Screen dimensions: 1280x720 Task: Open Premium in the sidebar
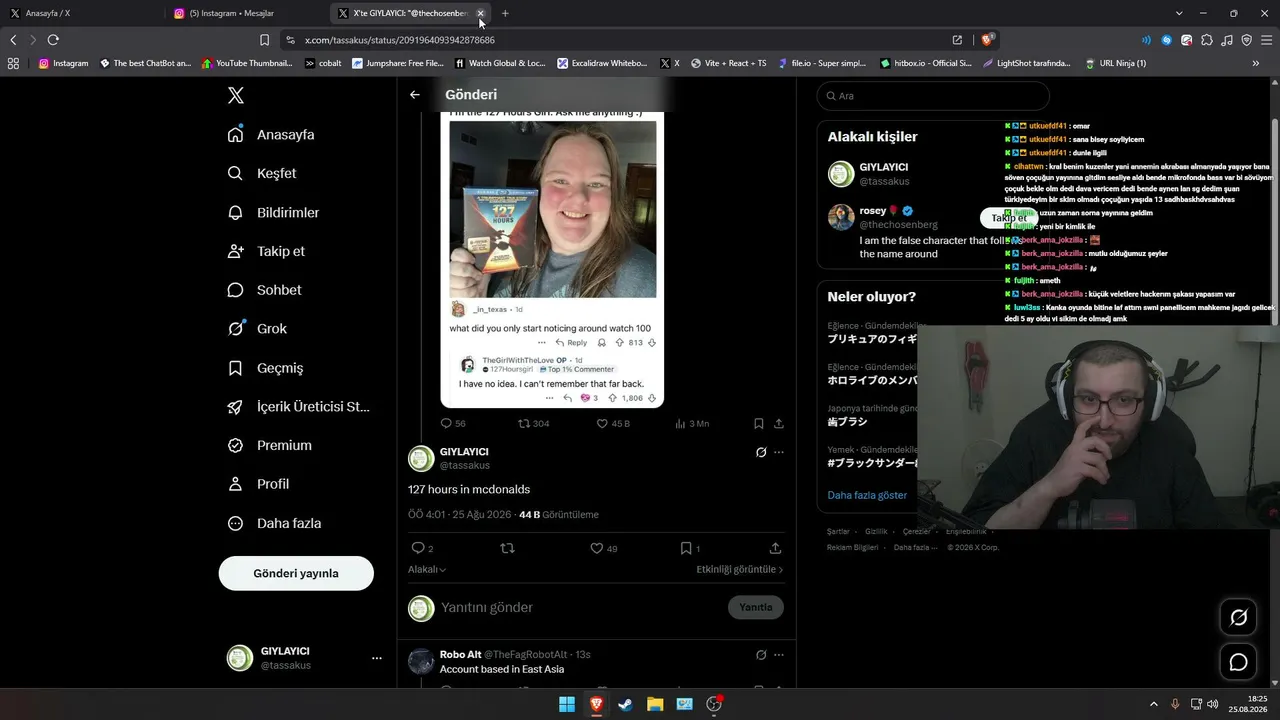[x=269, y=445]
